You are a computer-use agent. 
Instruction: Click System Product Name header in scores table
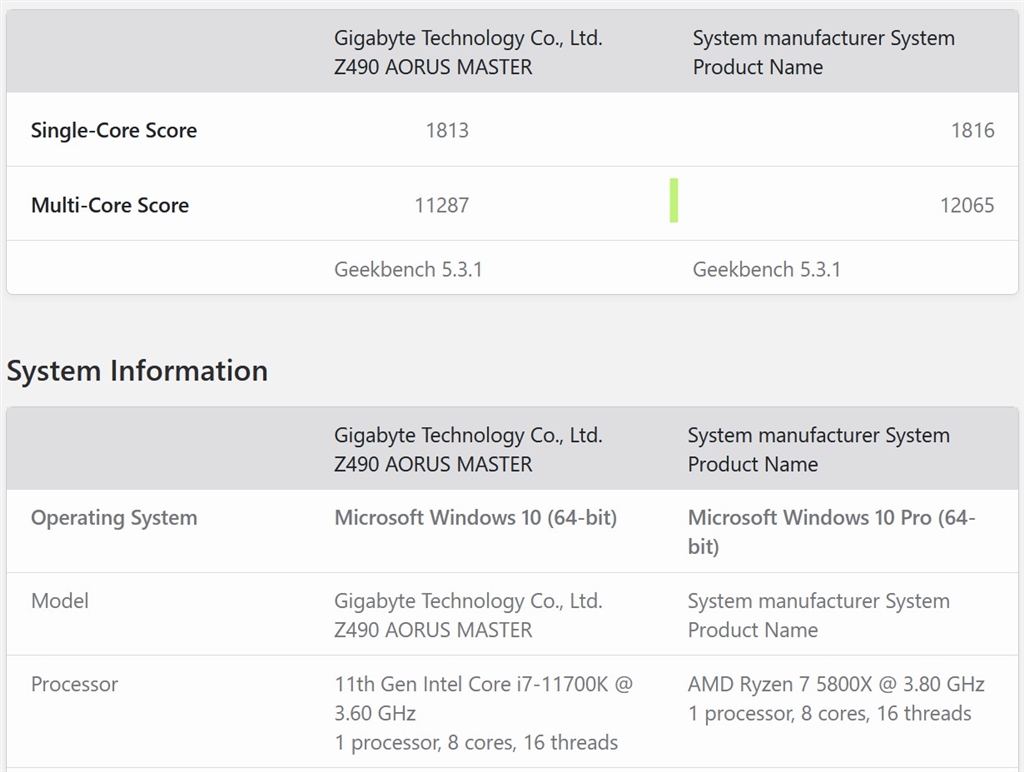tap(823, 52)
